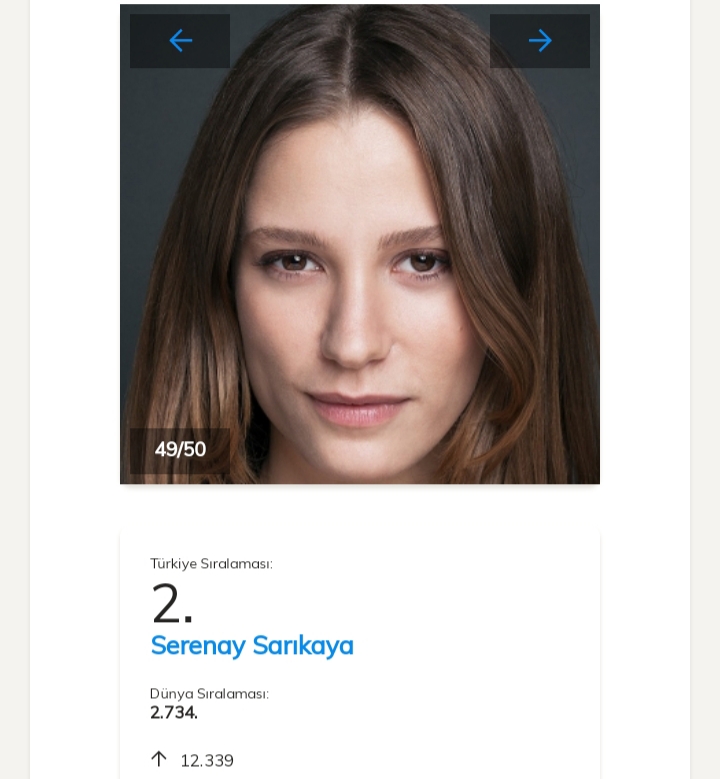This screenshot has width=720, height=779.
Task: Click the right gray page margin
Action: pos(705,400)
